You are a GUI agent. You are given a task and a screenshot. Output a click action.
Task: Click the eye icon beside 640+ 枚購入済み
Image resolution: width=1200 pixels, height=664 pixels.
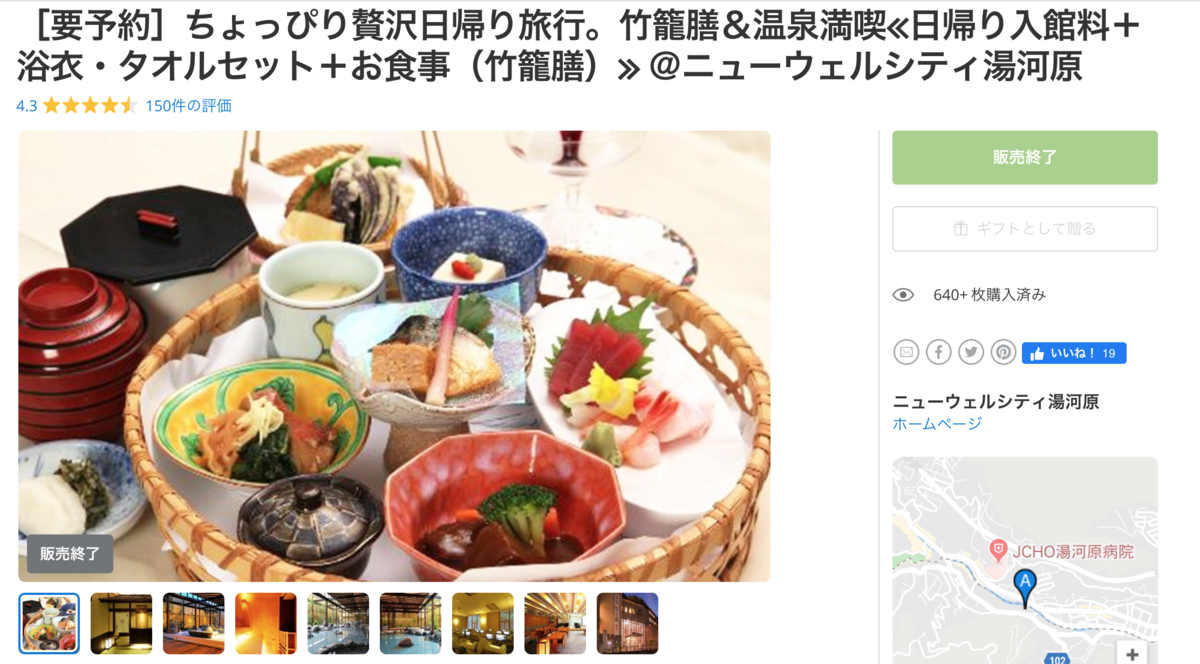point(903,294)
